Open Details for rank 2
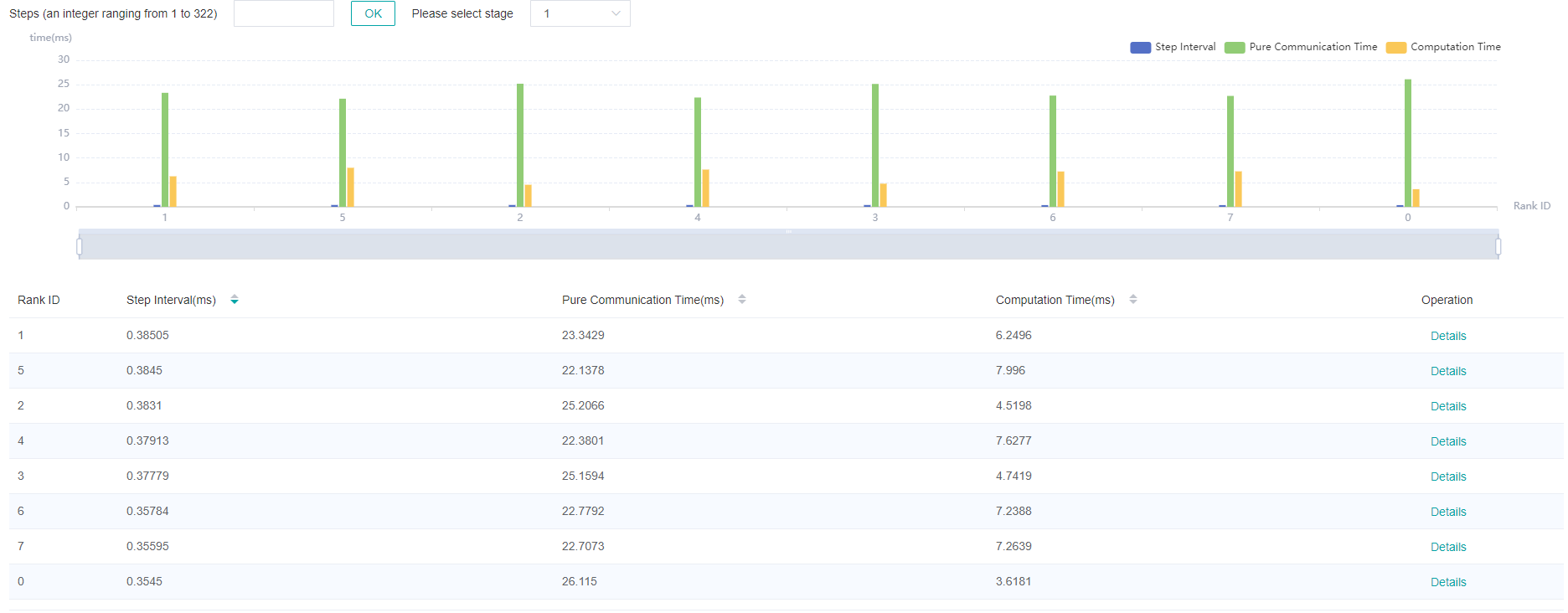1568x613 pixels. (1447, 406)
